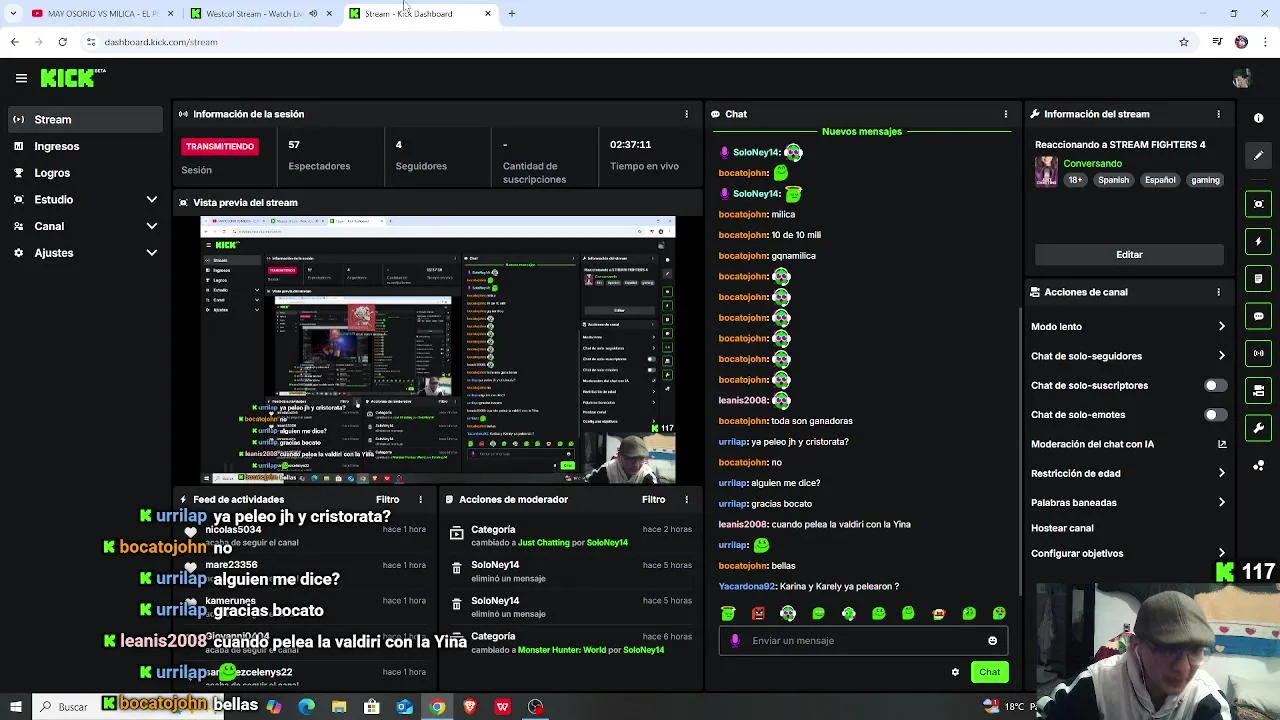
Task: Click the stream preview thumbnail
Action: (438, 350)
